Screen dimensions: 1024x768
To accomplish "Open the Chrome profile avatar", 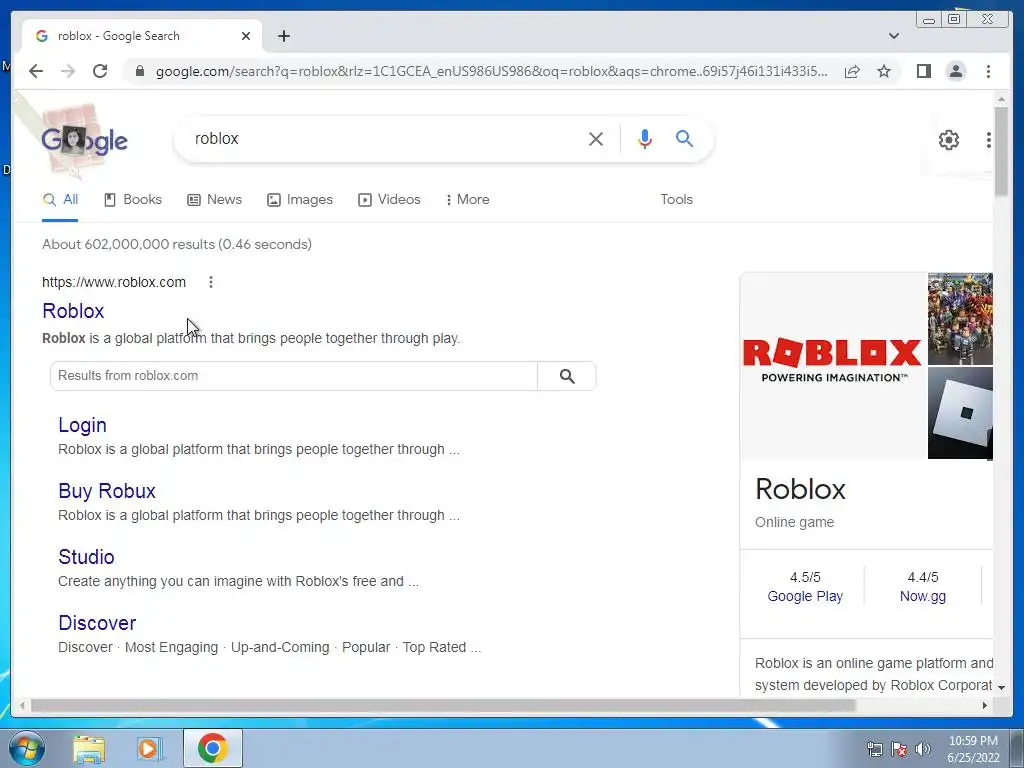I will click(x=955, y=71).
